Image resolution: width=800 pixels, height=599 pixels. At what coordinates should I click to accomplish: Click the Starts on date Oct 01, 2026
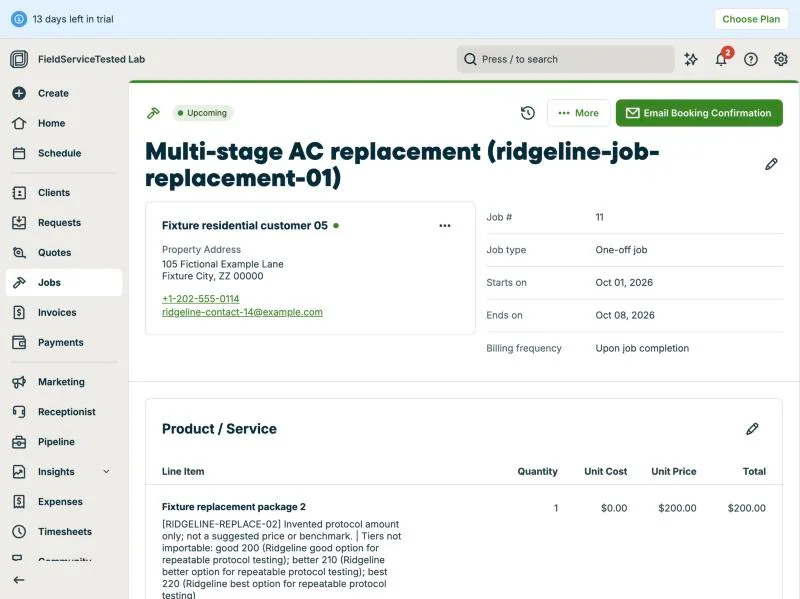tap(624, 283)
